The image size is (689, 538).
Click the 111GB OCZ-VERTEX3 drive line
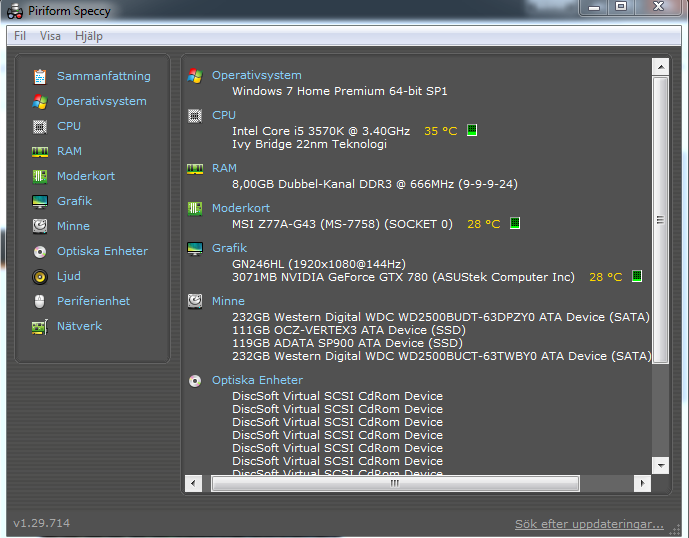(349, 330)
